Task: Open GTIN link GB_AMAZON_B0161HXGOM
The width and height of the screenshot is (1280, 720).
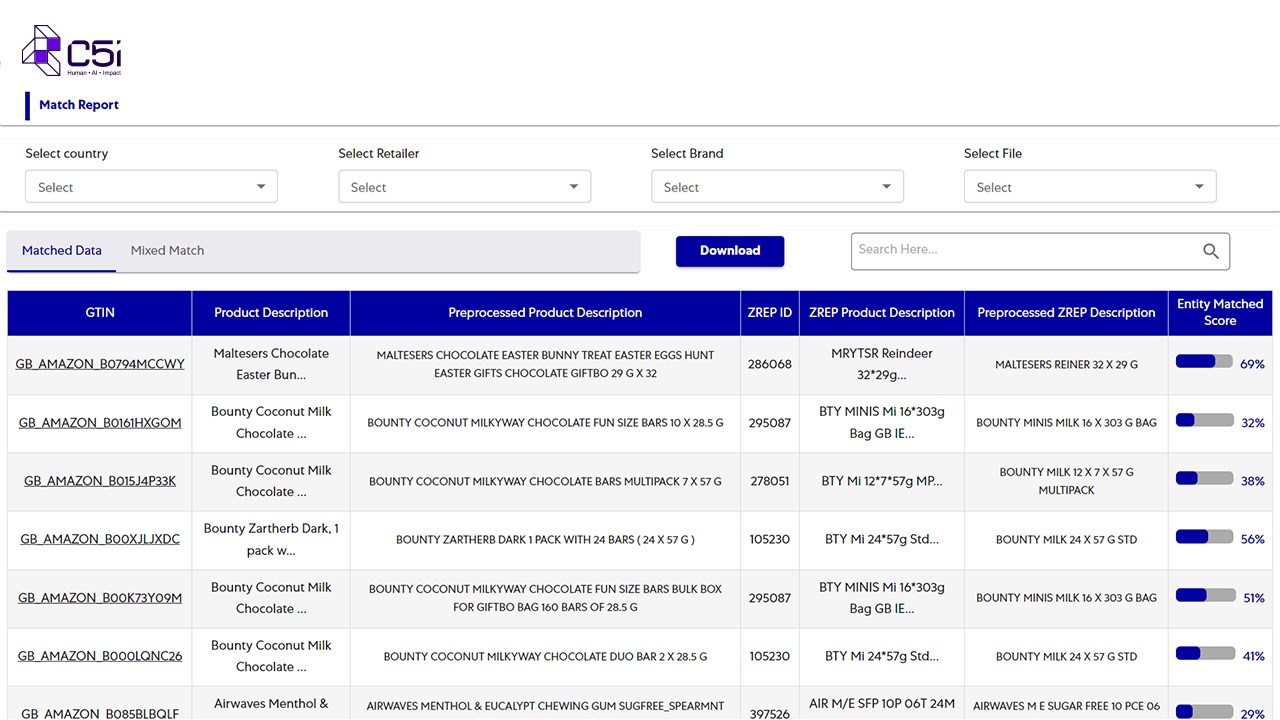Action: [x=100, y=423]
